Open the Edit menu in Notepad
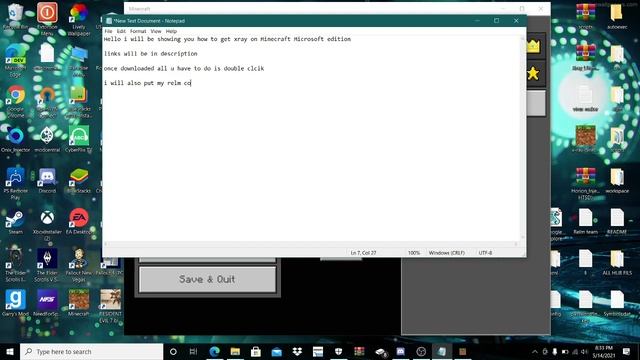Image resolution: width=640 pixels, height=360 pixels. (121, 31)
